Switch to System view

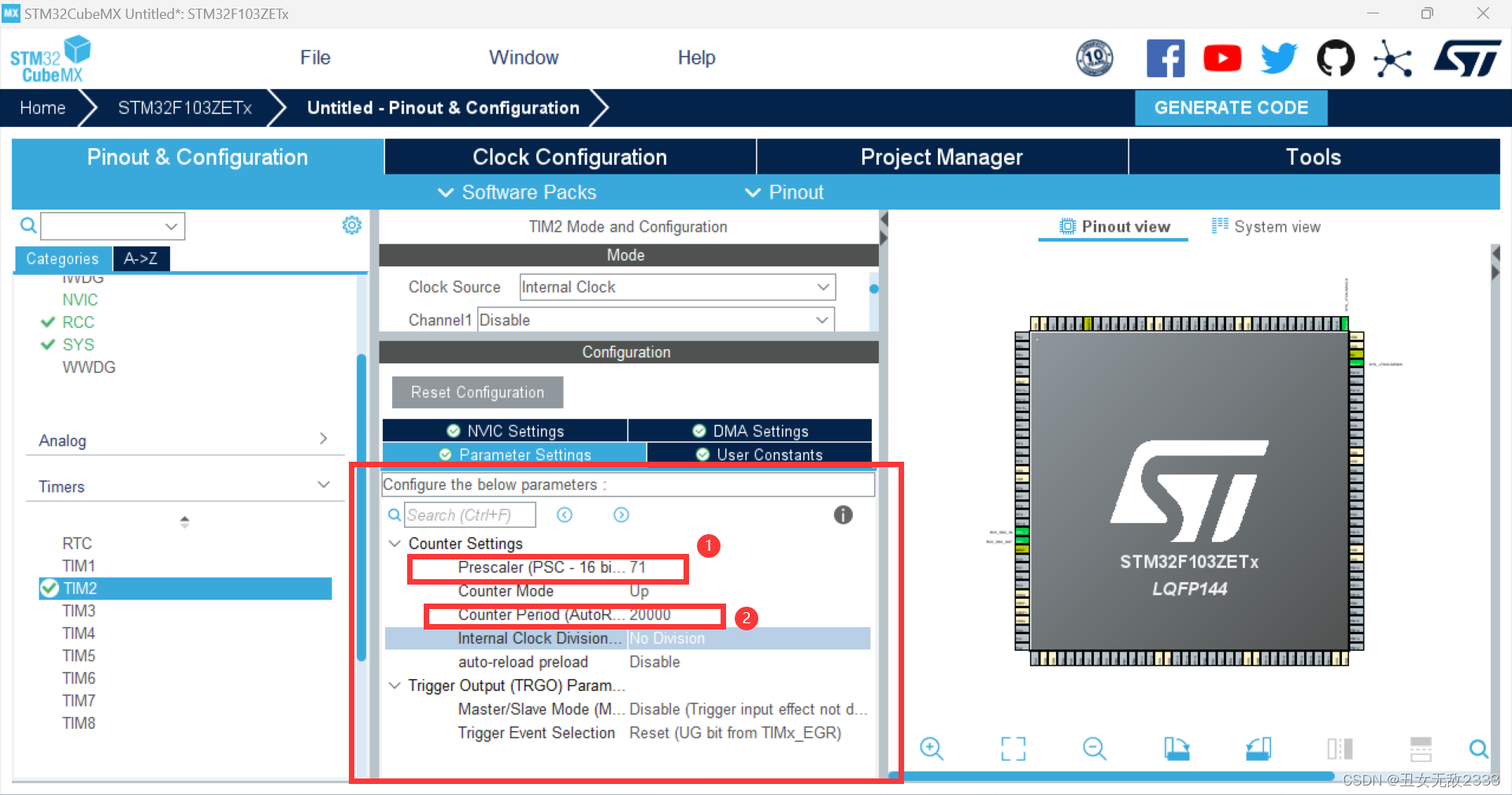1266,227
